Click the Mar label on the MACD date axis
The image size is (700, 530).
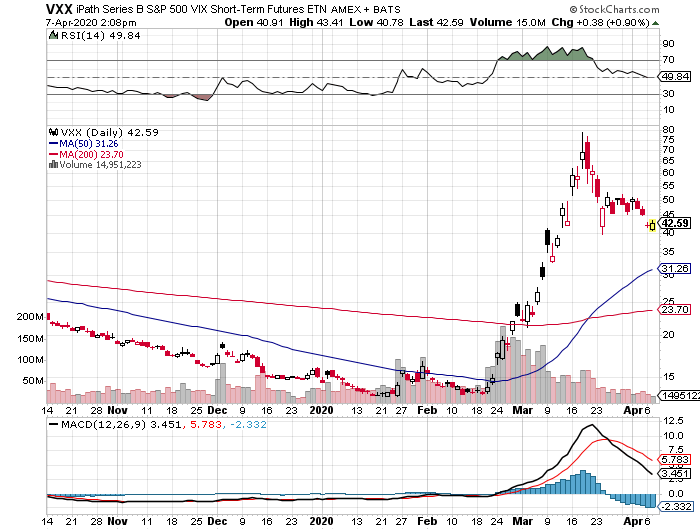tap(522, 521)
